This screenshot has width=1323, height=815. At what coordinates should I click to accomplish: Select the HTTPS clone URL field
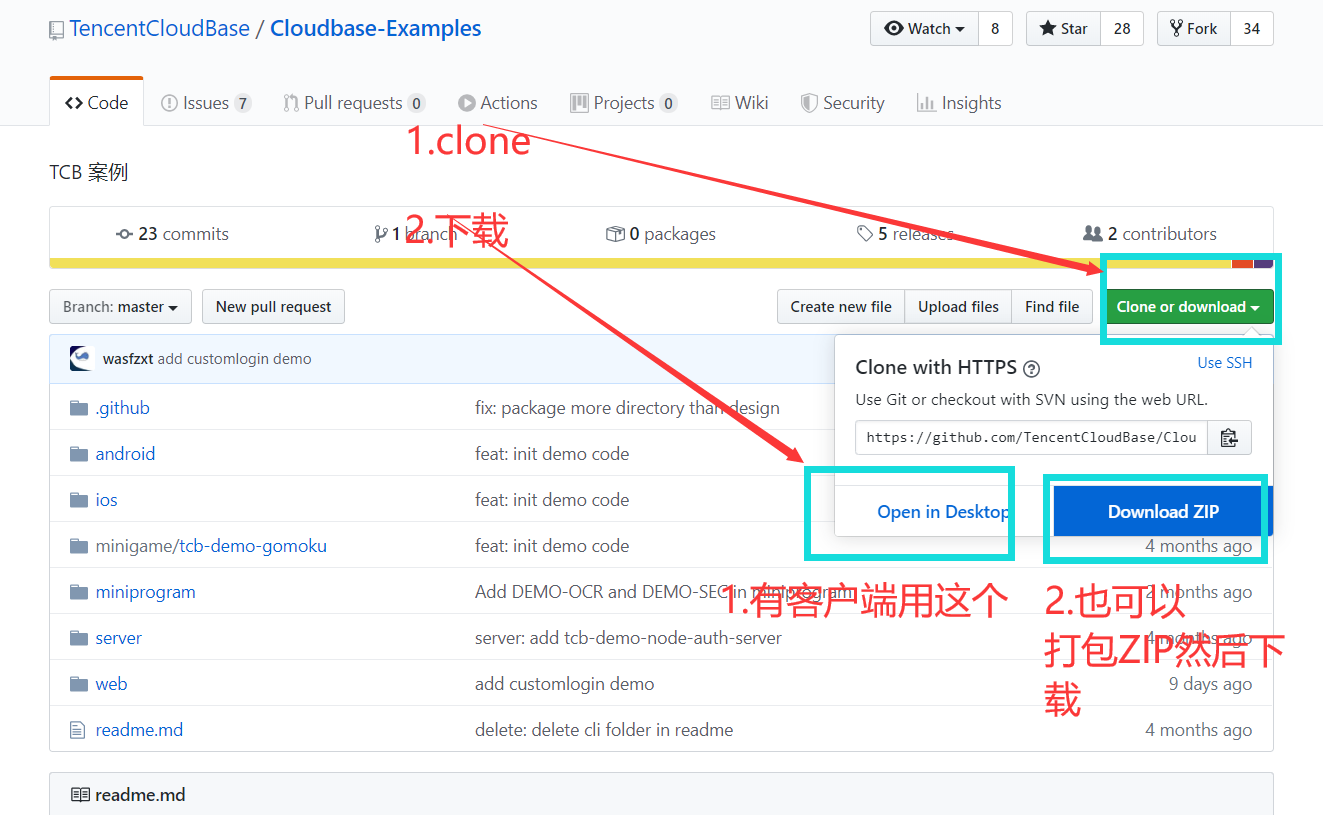[1031, 437]
